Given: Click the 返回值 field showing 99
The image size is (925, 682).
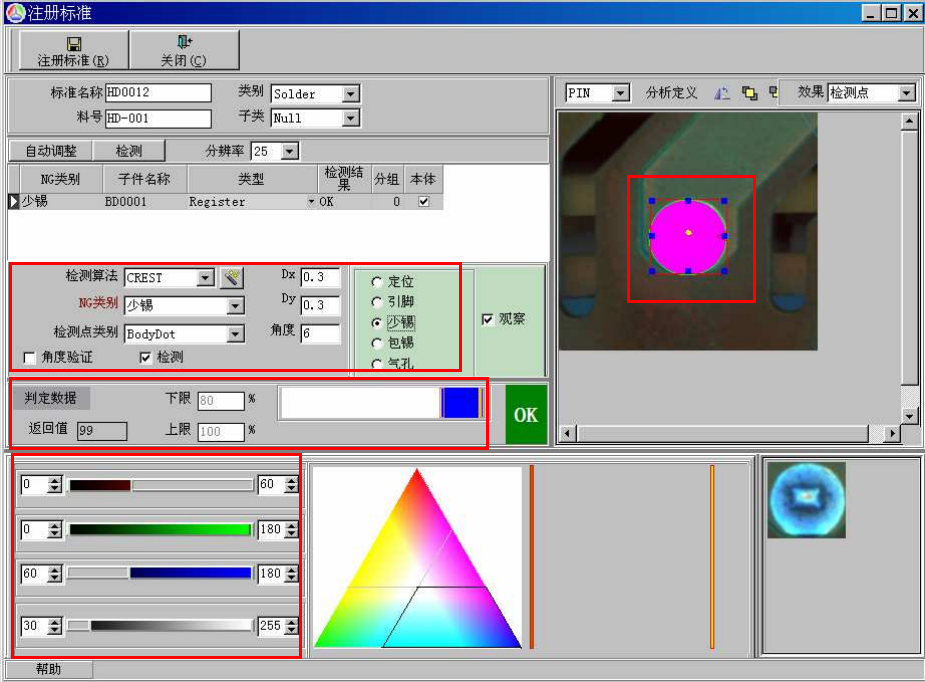Looking at the screenshot, I should (x=102, y=431).
